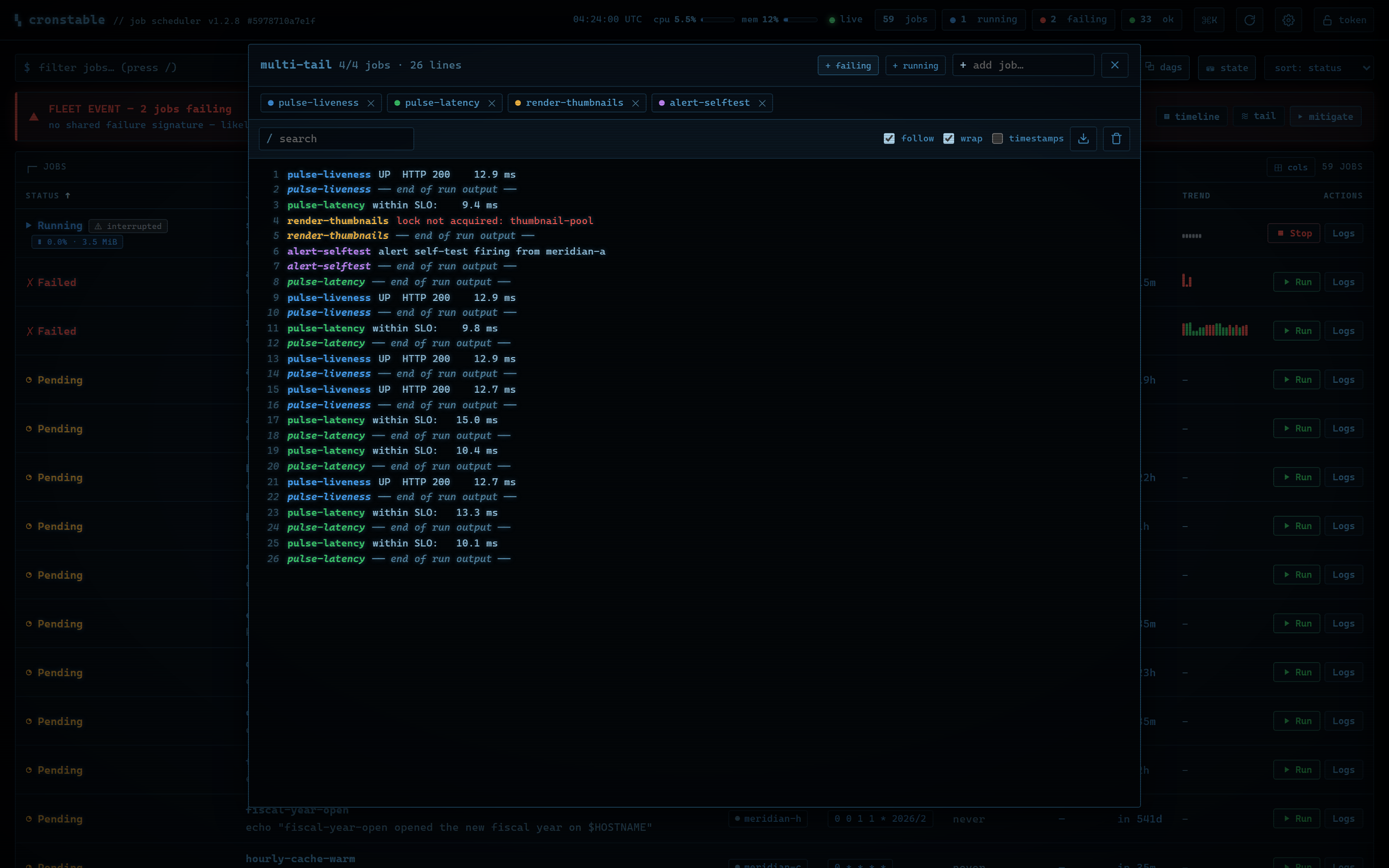Click the live status indicator
The width and height of the screenshot is (1389, 868).
845,19
